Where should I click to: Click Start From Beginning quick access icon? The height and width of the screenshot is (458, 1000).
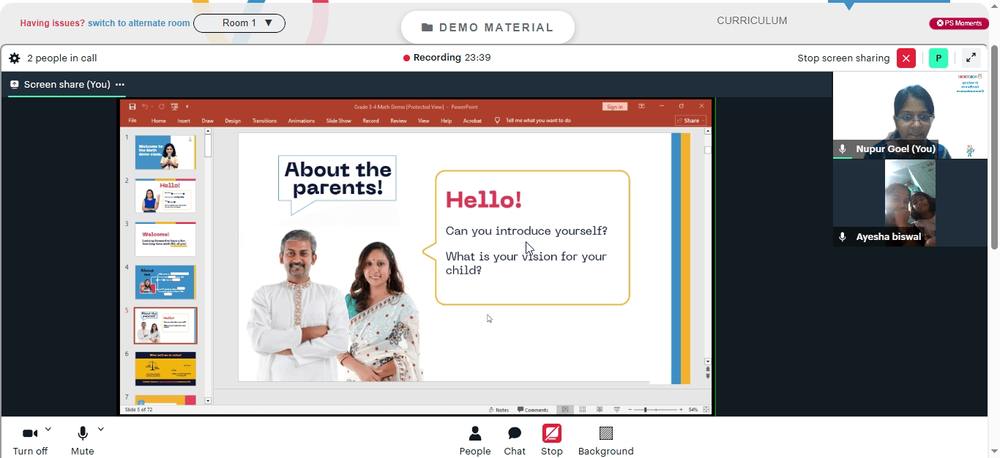(174, 107)
